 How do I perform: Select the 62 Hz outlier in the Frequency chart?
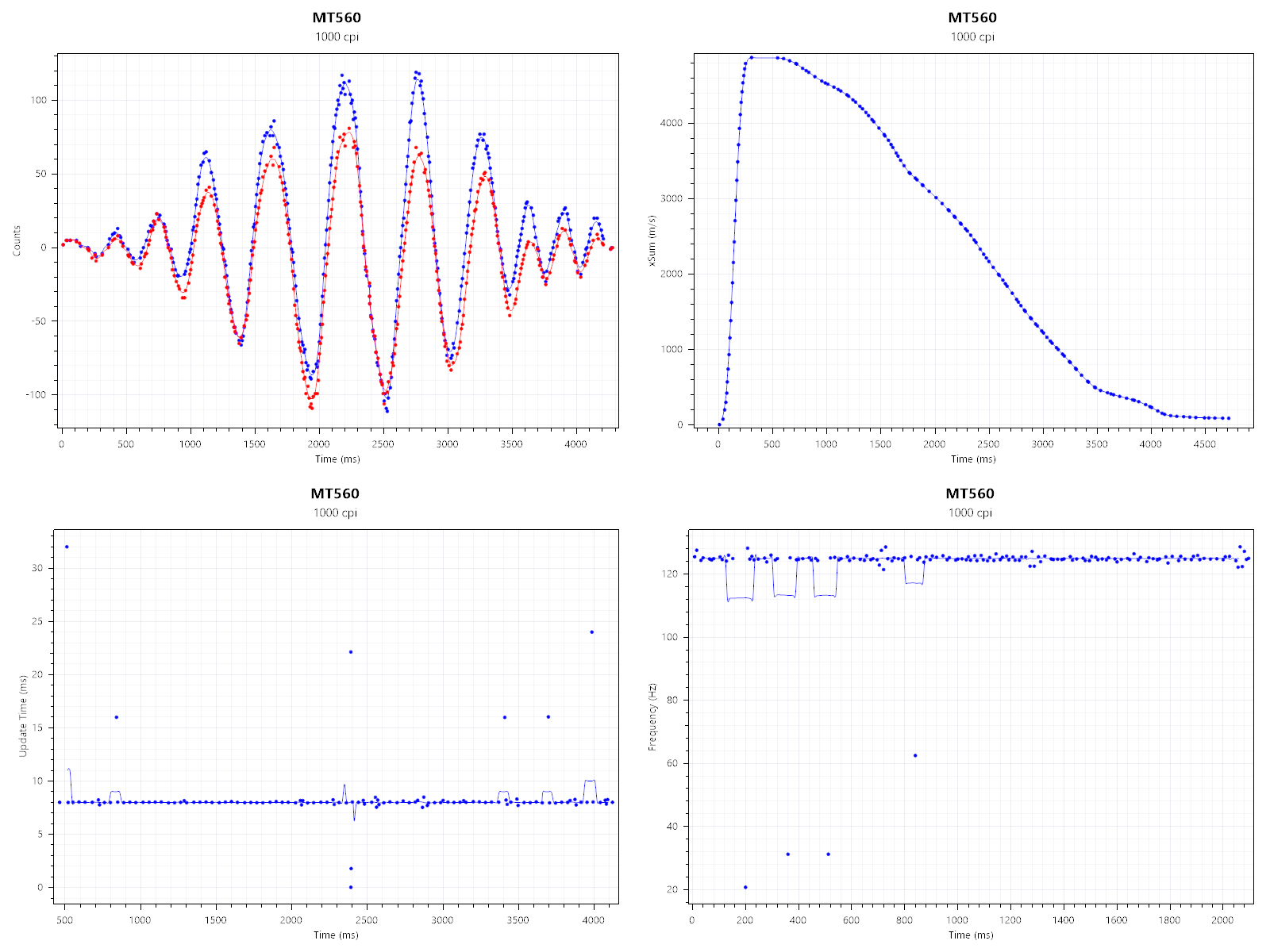(915, 755)
